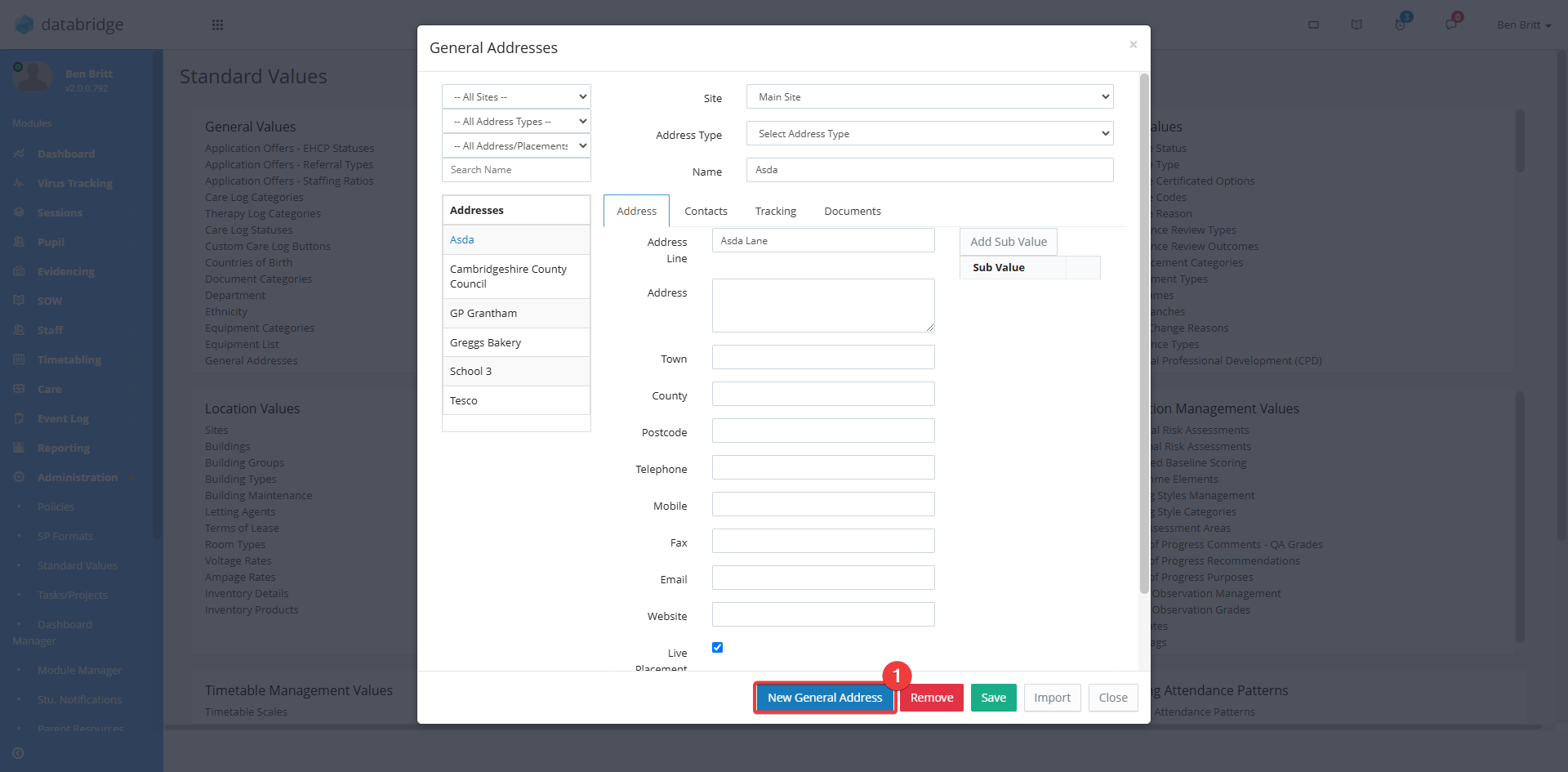The width and height of the screenshot is (1568, 772).
Task: Click the databridge logo
Action: click(70, 25)
